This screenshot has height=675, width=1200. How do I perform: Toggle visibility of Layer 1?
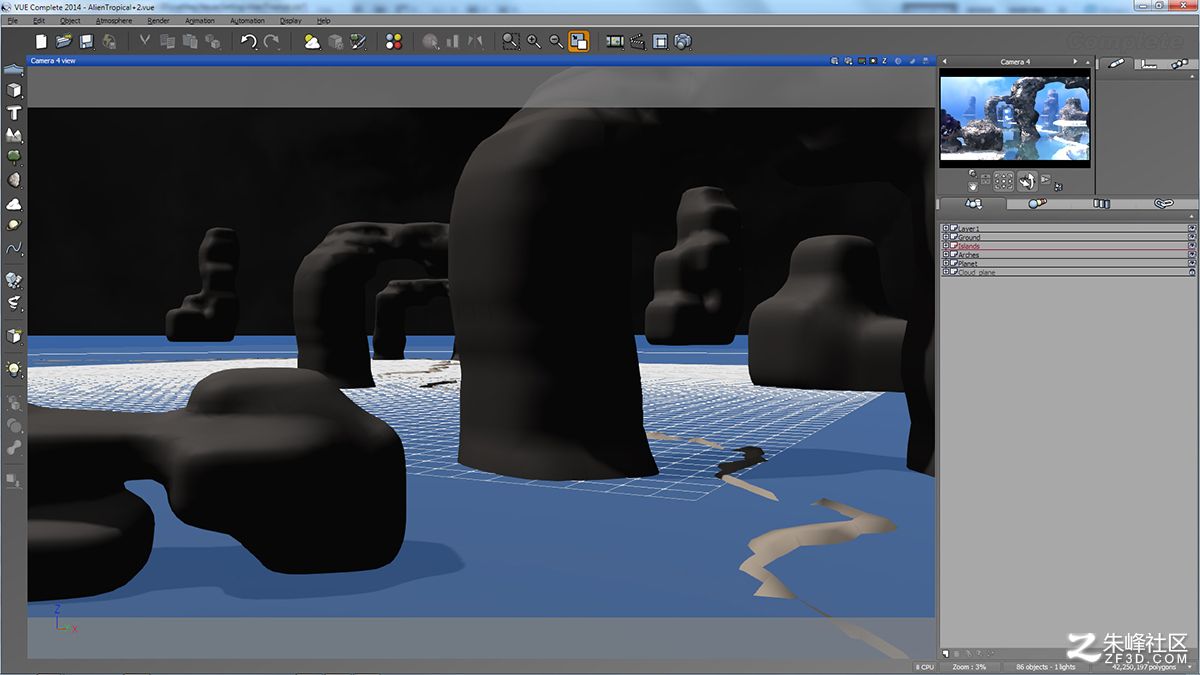point(1192,229)
